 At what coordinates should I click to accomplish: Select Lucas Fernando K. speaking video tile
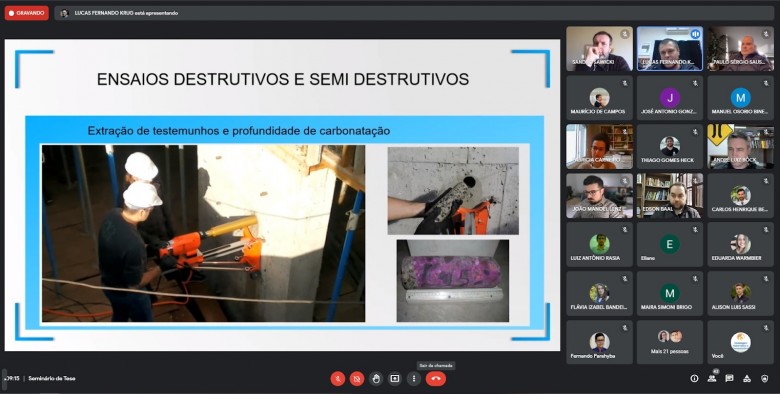click(670, 48)
